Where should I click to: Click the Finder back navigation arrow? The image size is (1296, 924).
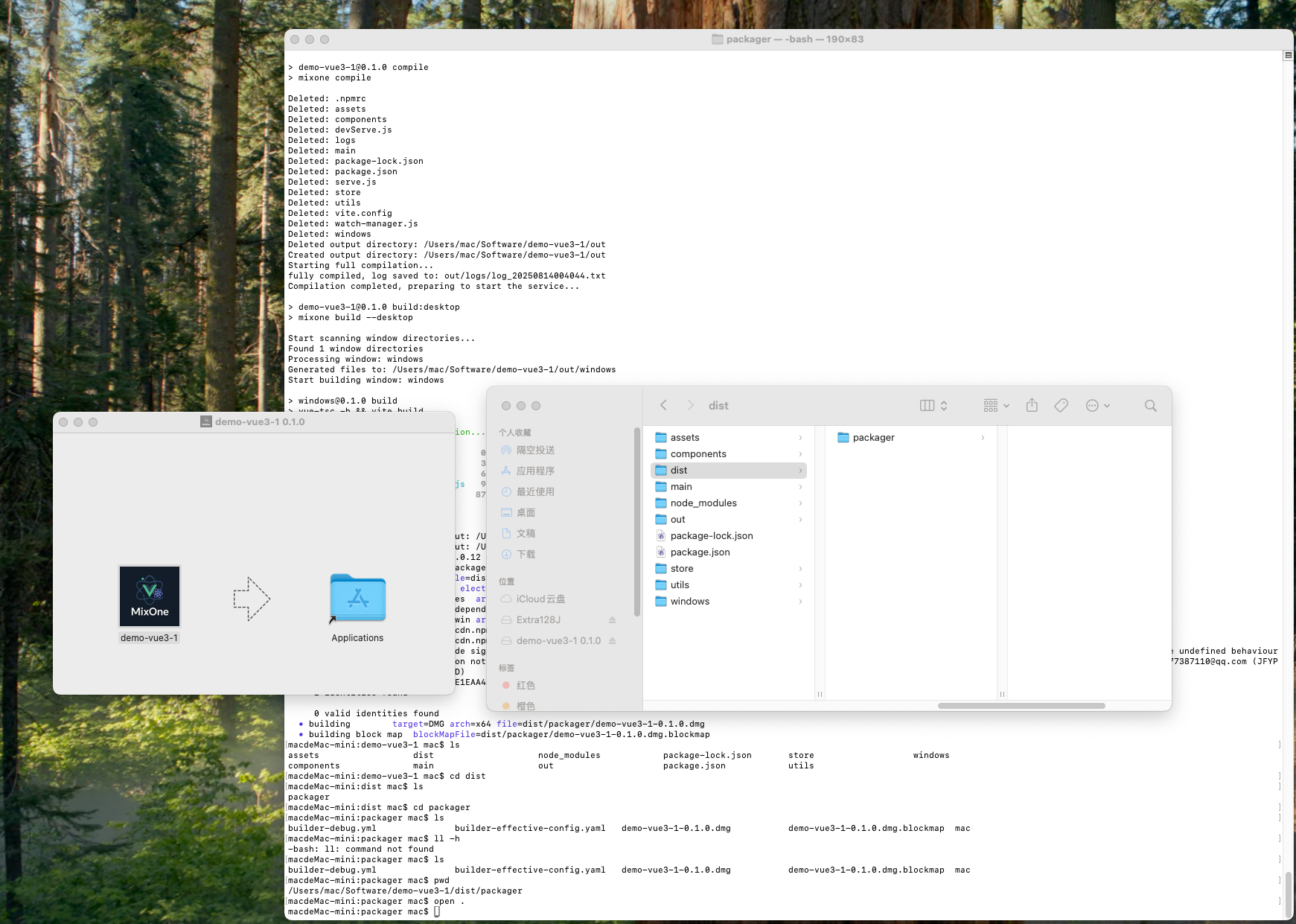click(663, 405)
